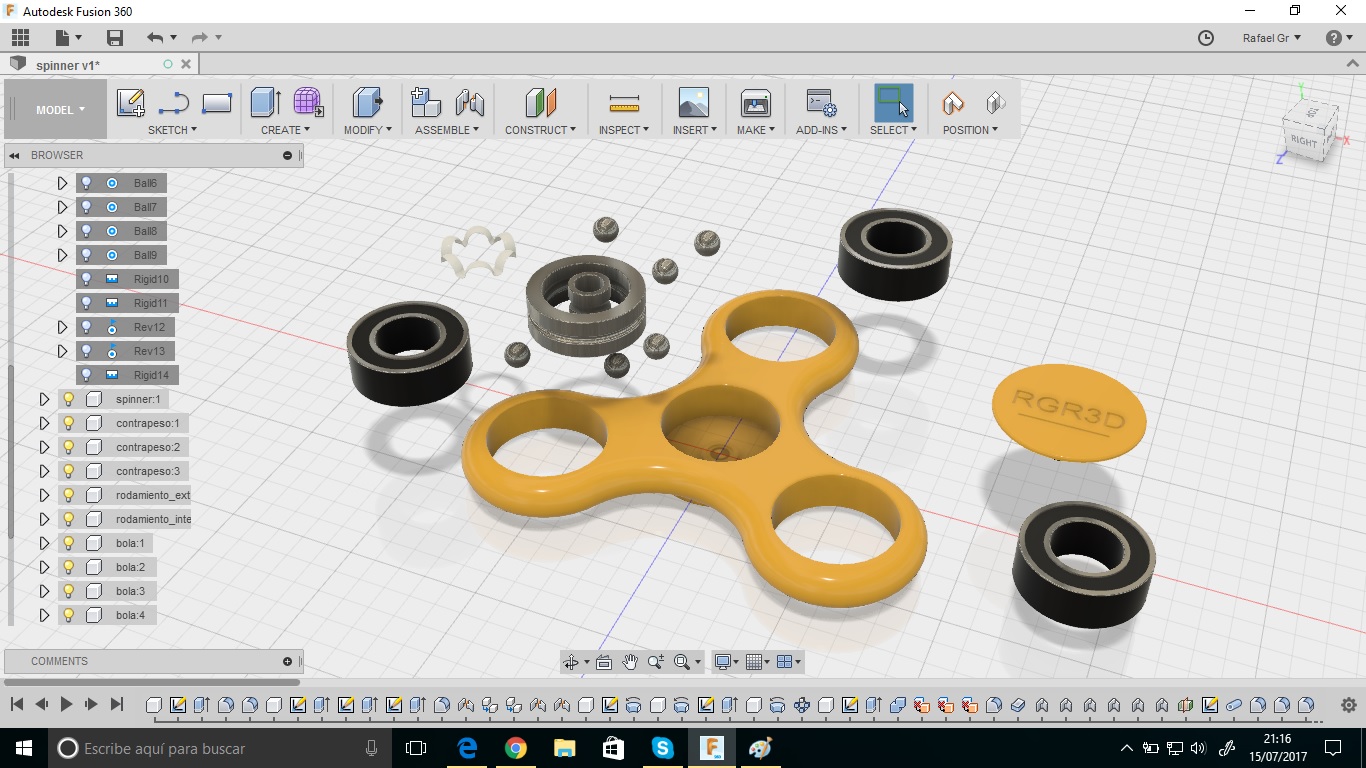Viewport: 1366px width, 768px height.
Task: Expand the bola:1 component tree node
Action: [44, 543]
